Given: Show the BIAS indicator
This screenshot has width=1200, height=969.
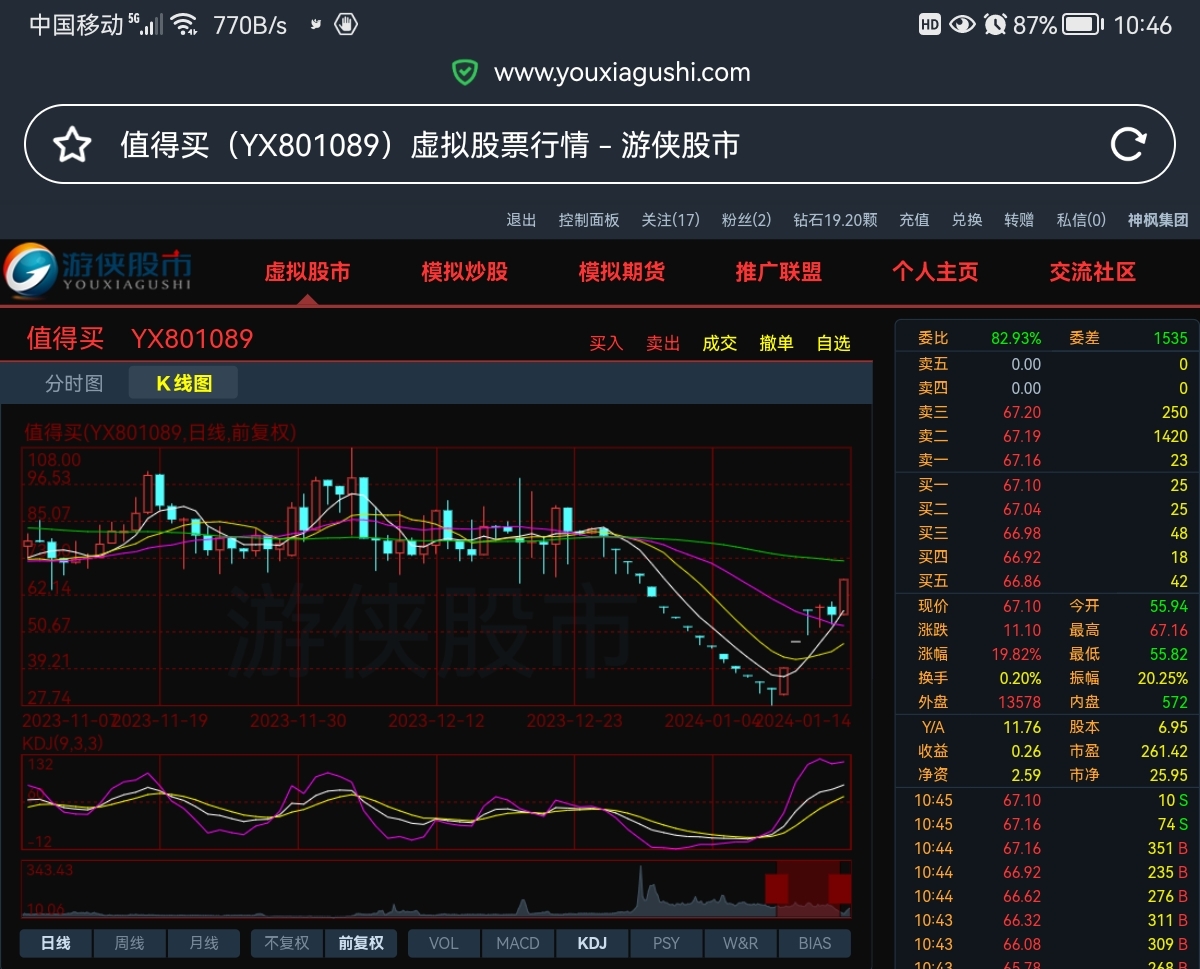Looking at the screenshot, I should coord(814,943).
